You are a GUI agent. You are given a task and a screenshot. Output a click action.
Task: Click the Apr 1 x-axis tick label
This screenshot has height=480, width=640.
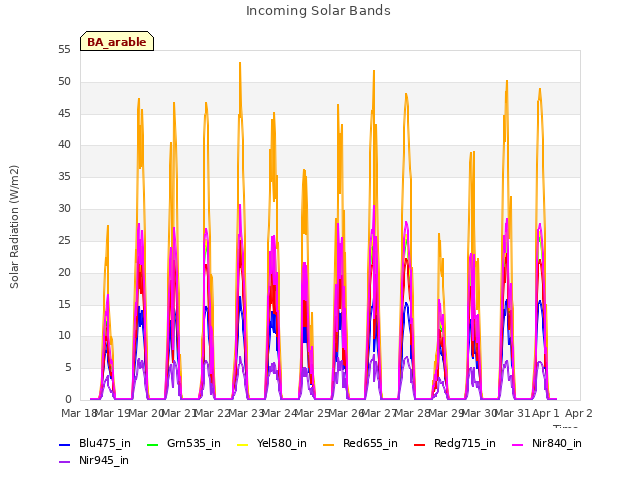coord(546,413)
